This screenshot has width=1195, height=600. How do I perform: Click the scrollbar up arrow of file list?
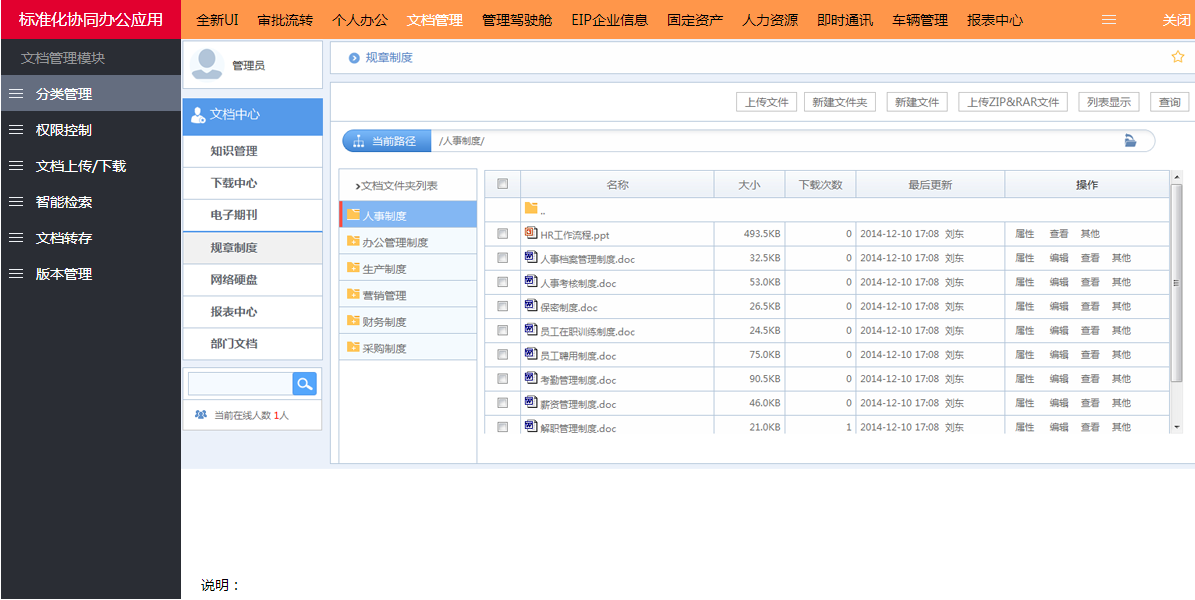point(1176,177)
